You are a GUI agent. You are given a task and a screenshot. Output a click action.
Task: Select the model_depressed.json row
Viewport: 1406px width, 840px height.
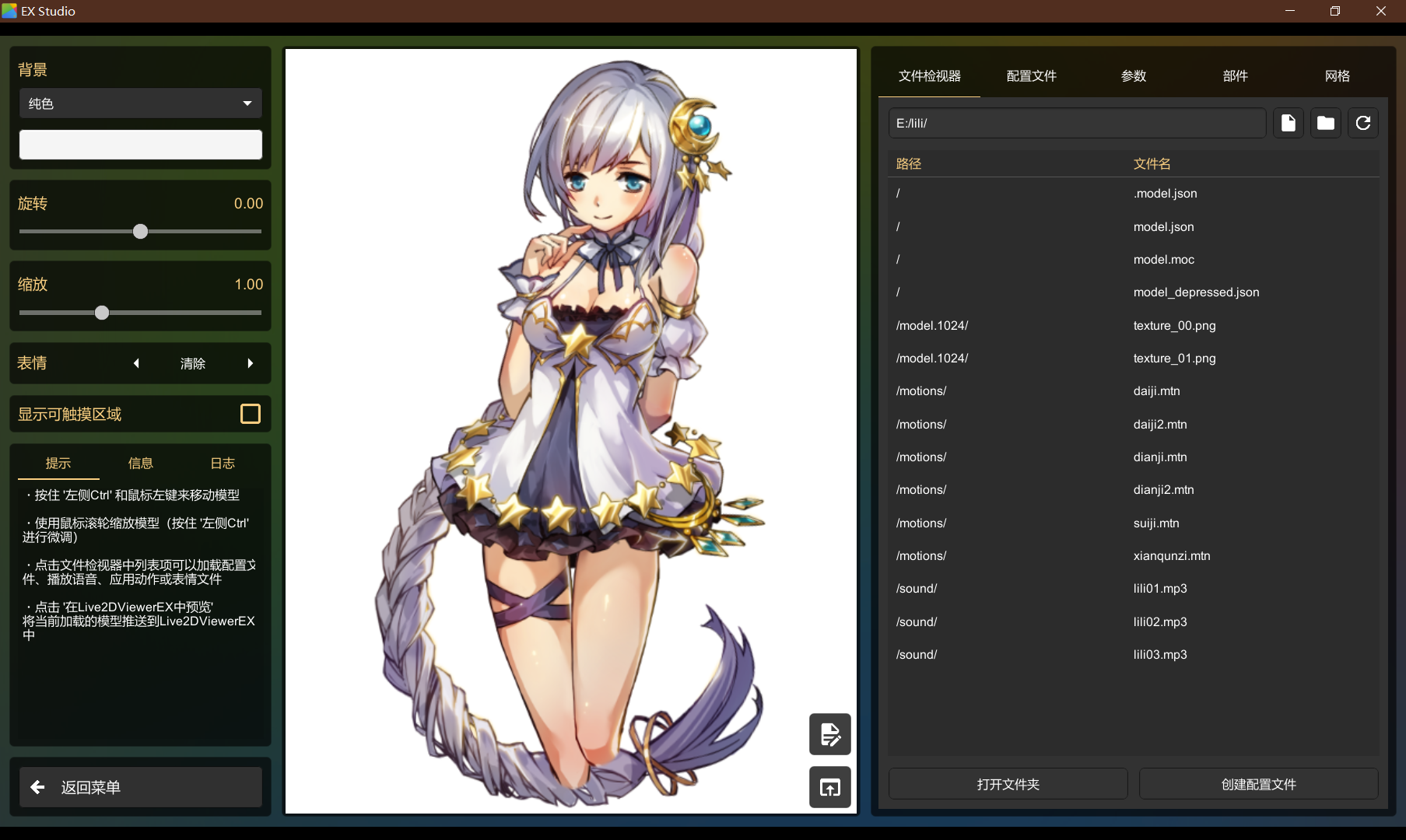pyautogui.click(x=1134, y=292)
